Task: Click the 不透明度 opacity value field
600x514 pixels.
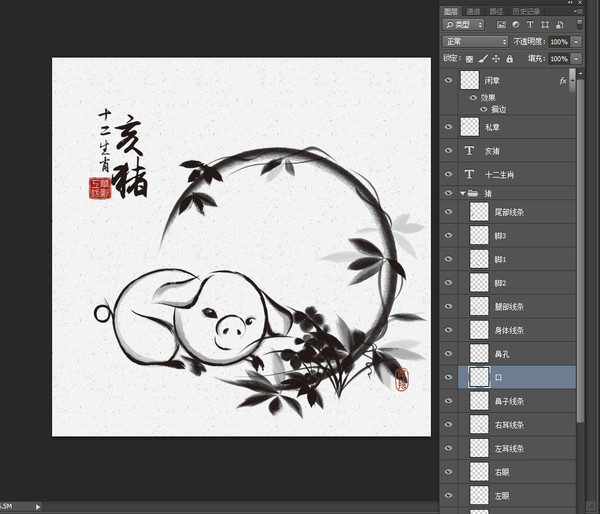Action: (559, 42)
